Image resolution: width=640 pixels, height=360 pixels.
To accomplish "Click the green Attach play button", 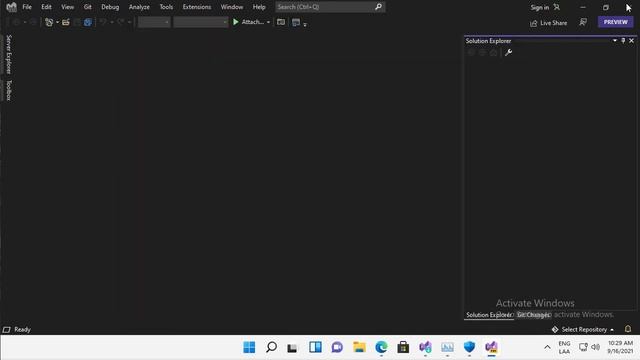I will pyautogui.click(x=236, y=22).
